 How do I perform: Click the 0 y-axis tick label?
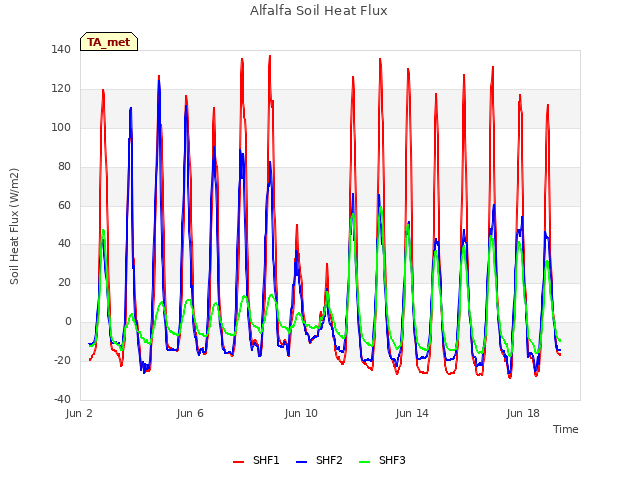pos(68,322)
